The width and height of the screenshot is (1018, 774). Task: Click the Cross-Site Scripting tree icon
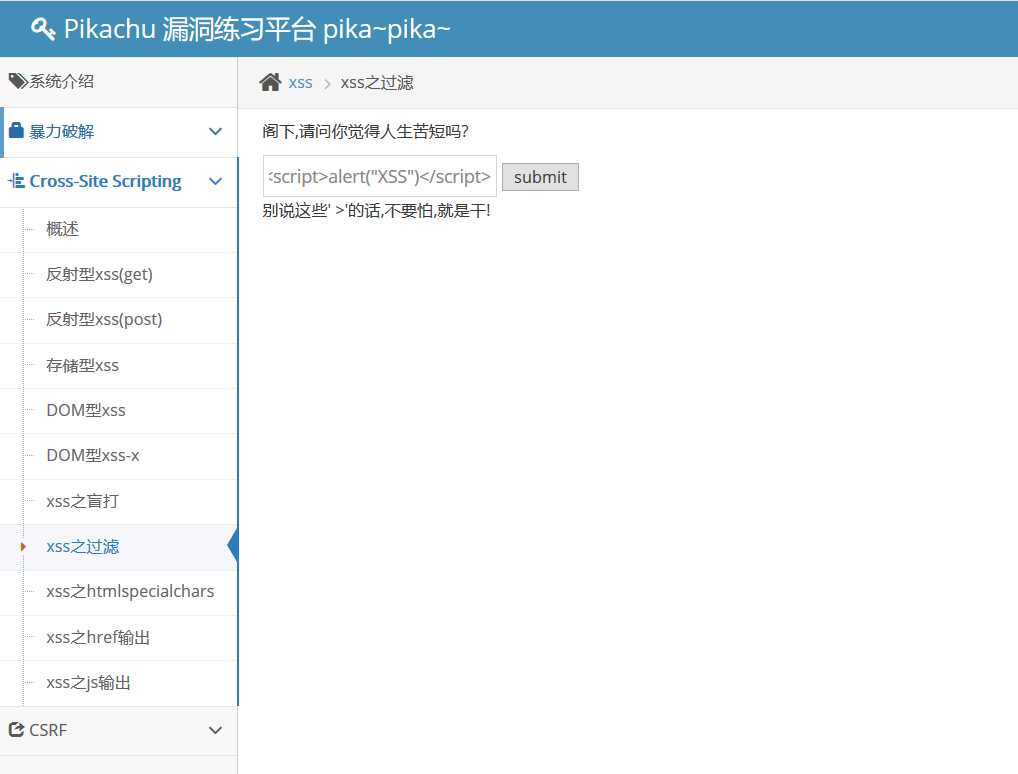point(16,181)
